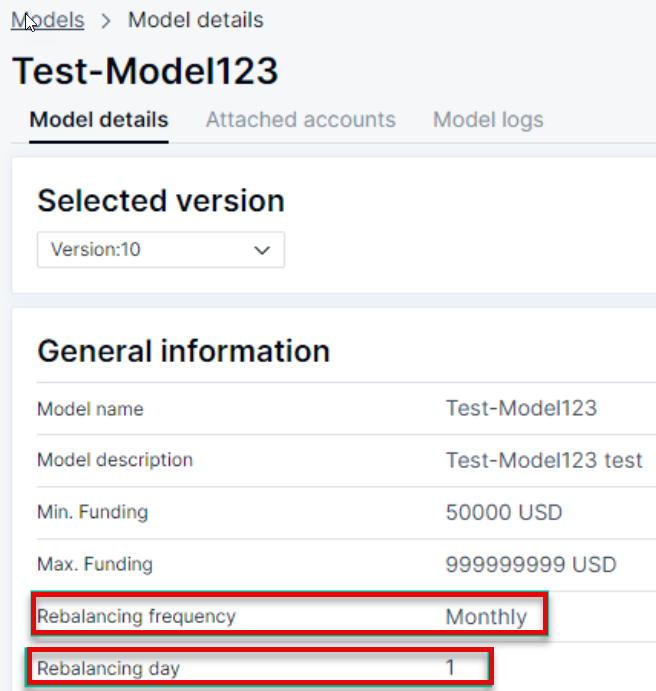Click the Max. Funding value 999999999 USD

[531, 564]
